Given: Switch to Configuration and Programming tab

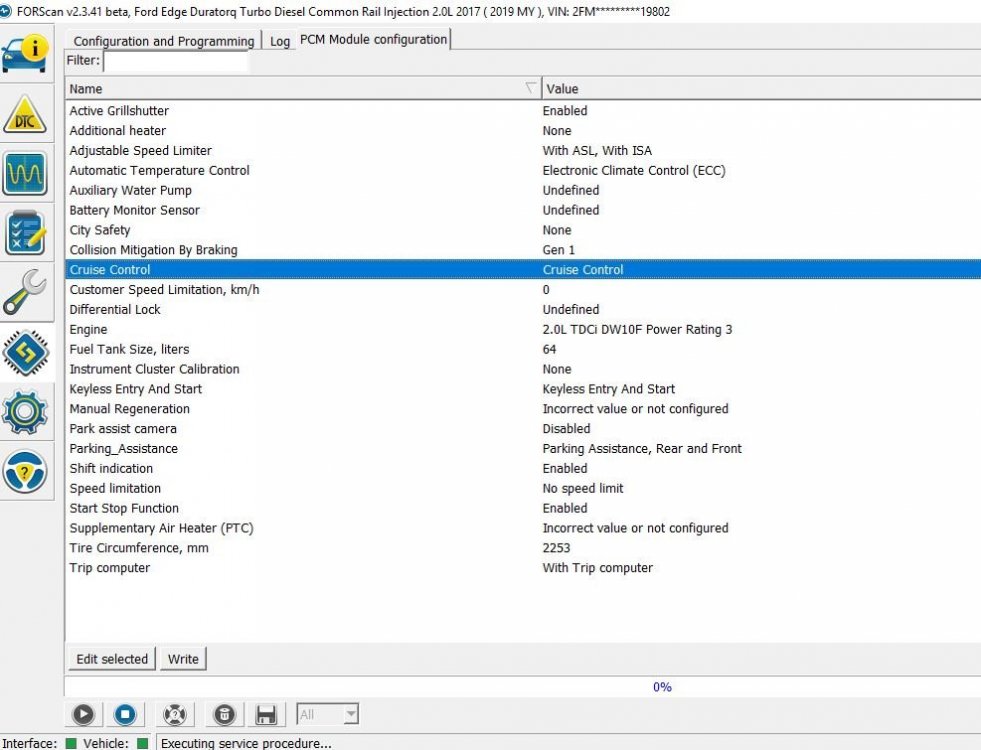Looking at the screenshot, I should (163, 41).
